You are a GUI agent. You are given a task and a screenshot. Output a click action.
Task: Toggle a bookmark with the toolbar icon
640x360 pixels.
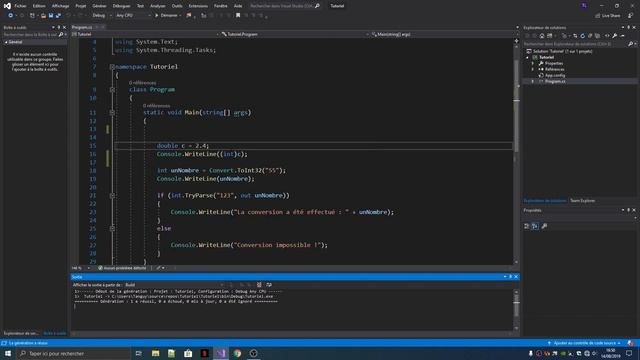point(238,16)
